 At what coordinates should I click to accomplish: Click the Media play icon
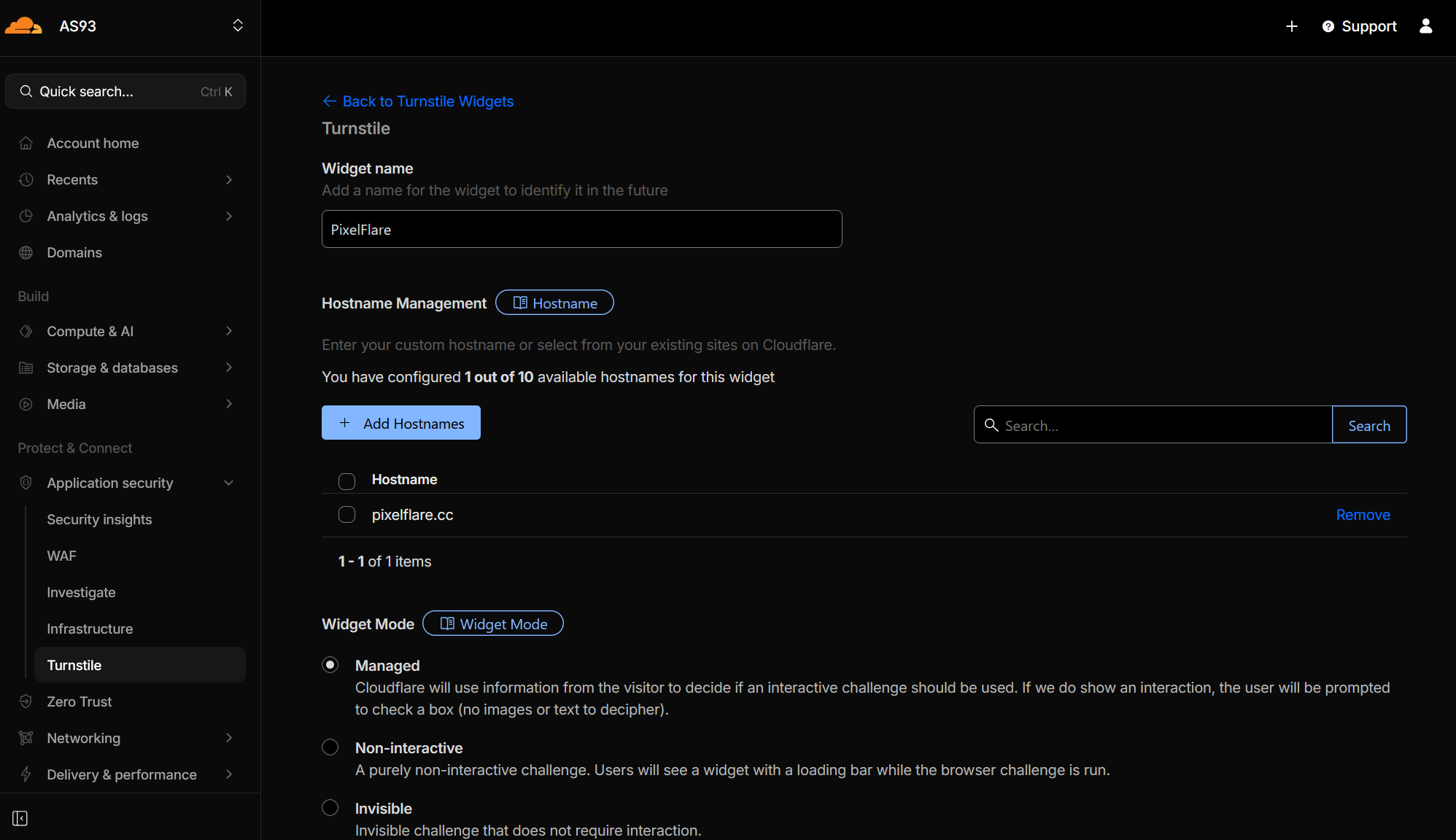(26, 404)
